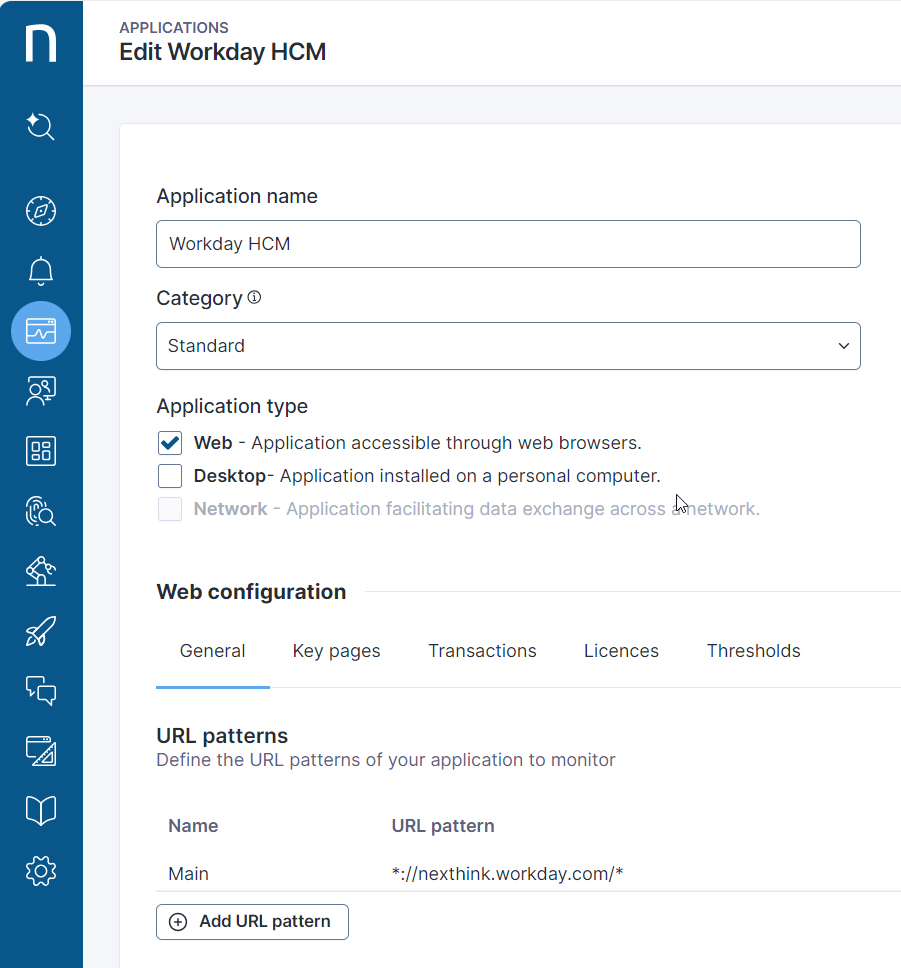
Task: Click the Main URL pattern row name
Action: pyautogui.click(x=188, y=874)
